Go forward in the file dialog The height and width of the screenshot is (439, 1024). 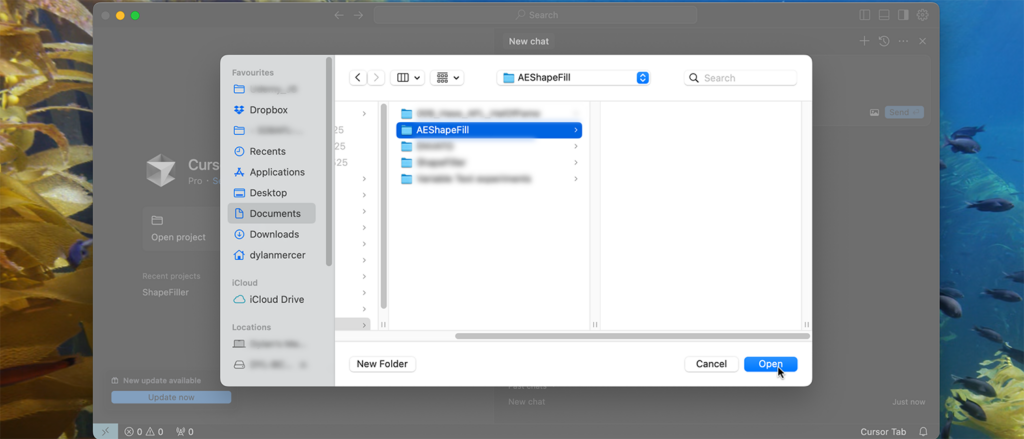(x=376, y=78)
